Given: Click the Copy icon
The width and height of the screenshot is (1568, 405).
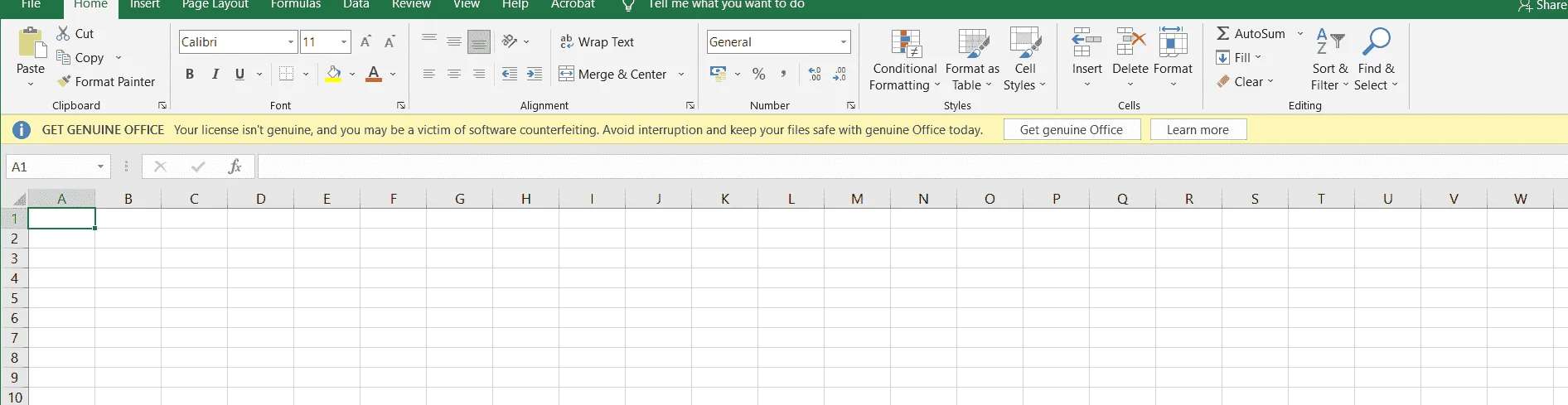Looking at the screenshot, I should (63, 57).
